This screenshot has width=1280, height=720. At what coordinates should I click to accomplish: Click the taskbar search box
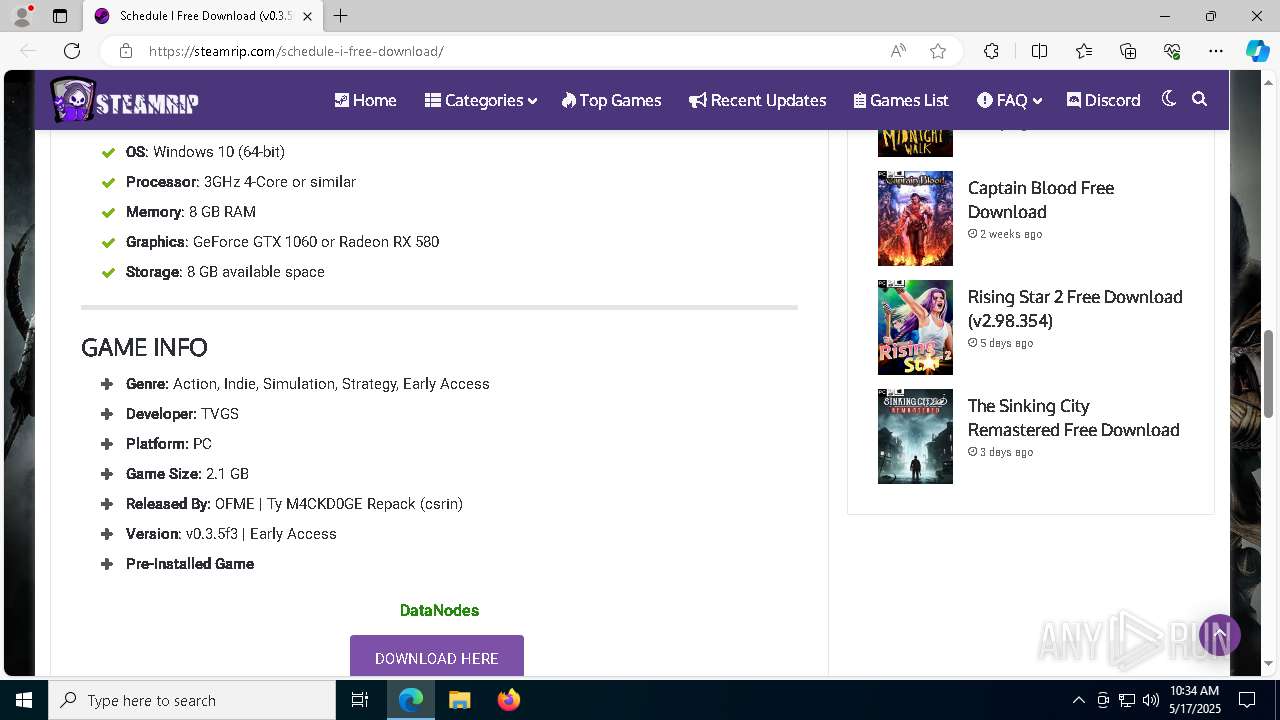click(192, 700)
